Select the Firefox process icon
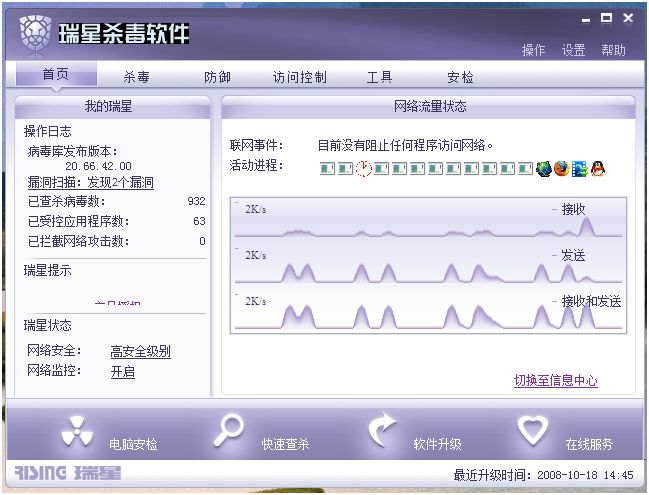Screen dimensions: 649x495 coord(562,168)
